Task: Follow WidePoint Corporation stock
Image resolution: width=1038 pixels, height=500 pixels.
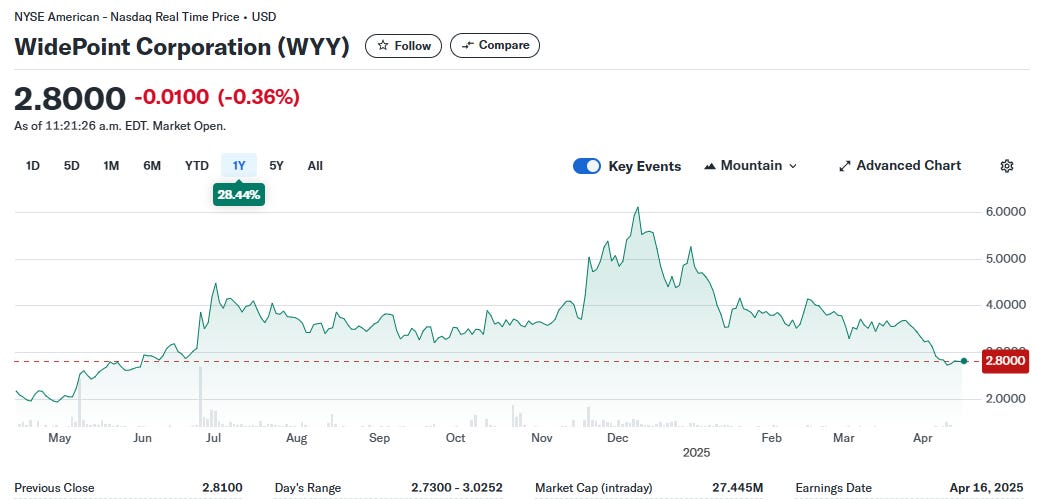Action: tap(403, 46)
